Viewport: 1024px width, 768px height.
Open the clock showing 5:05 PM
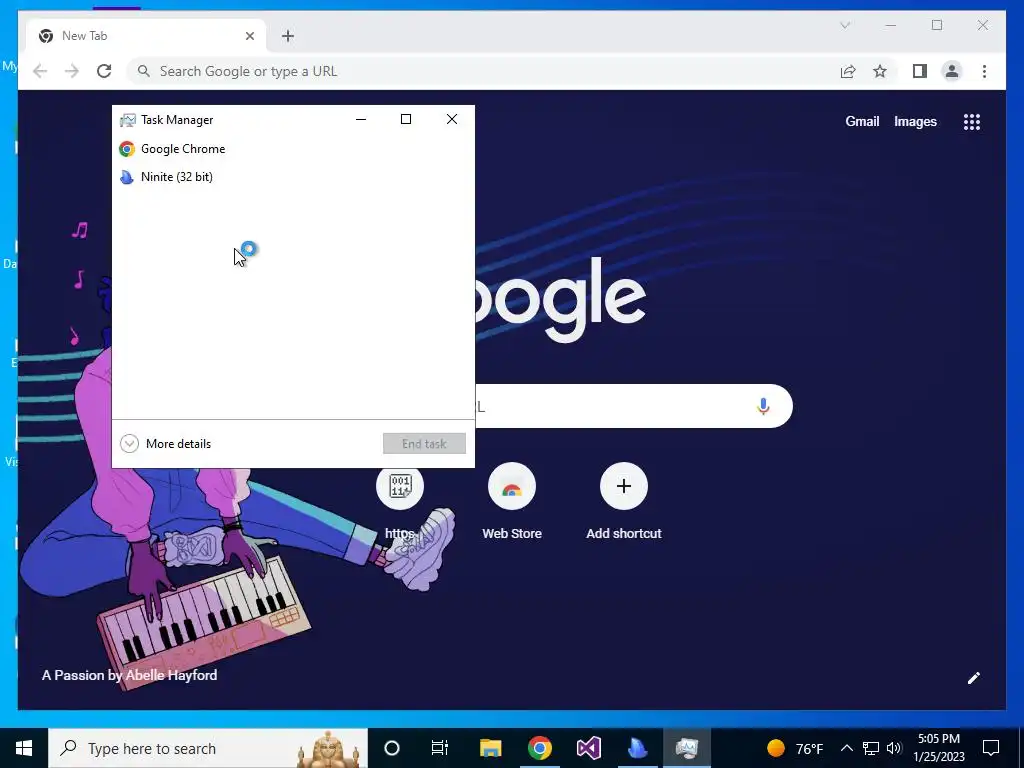click(x=939, y=748)
